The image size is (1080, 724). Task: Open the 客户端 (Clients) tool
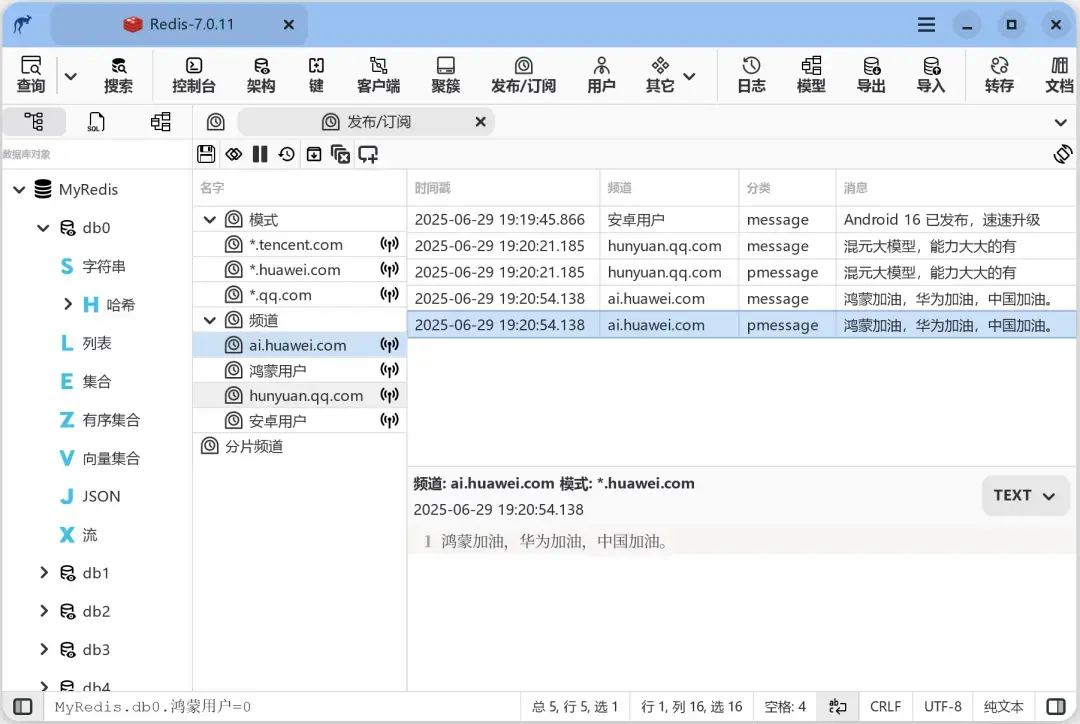click(x=378, y=74)
